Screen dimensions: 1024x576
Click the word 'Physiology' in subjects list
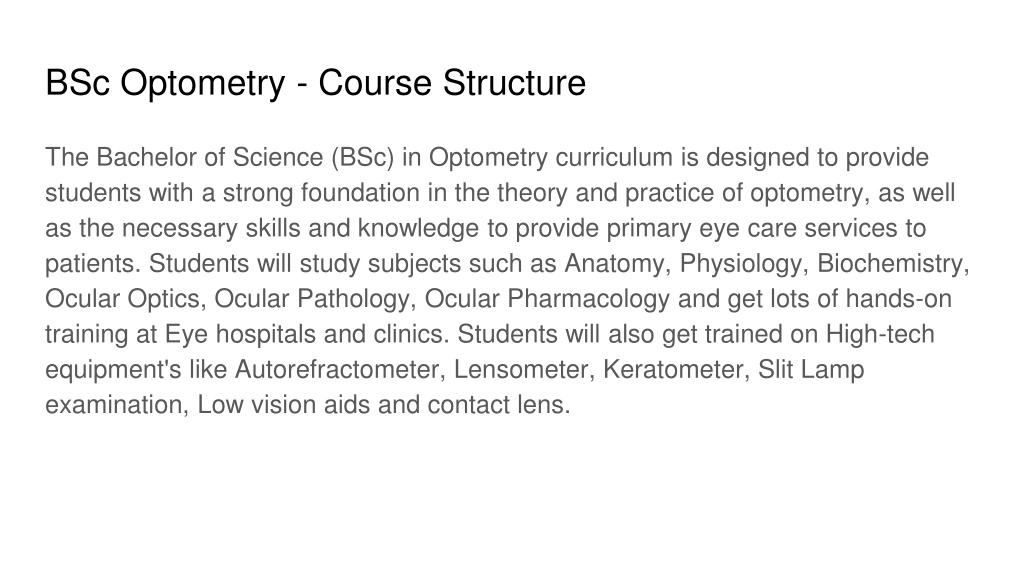(741, 264)
